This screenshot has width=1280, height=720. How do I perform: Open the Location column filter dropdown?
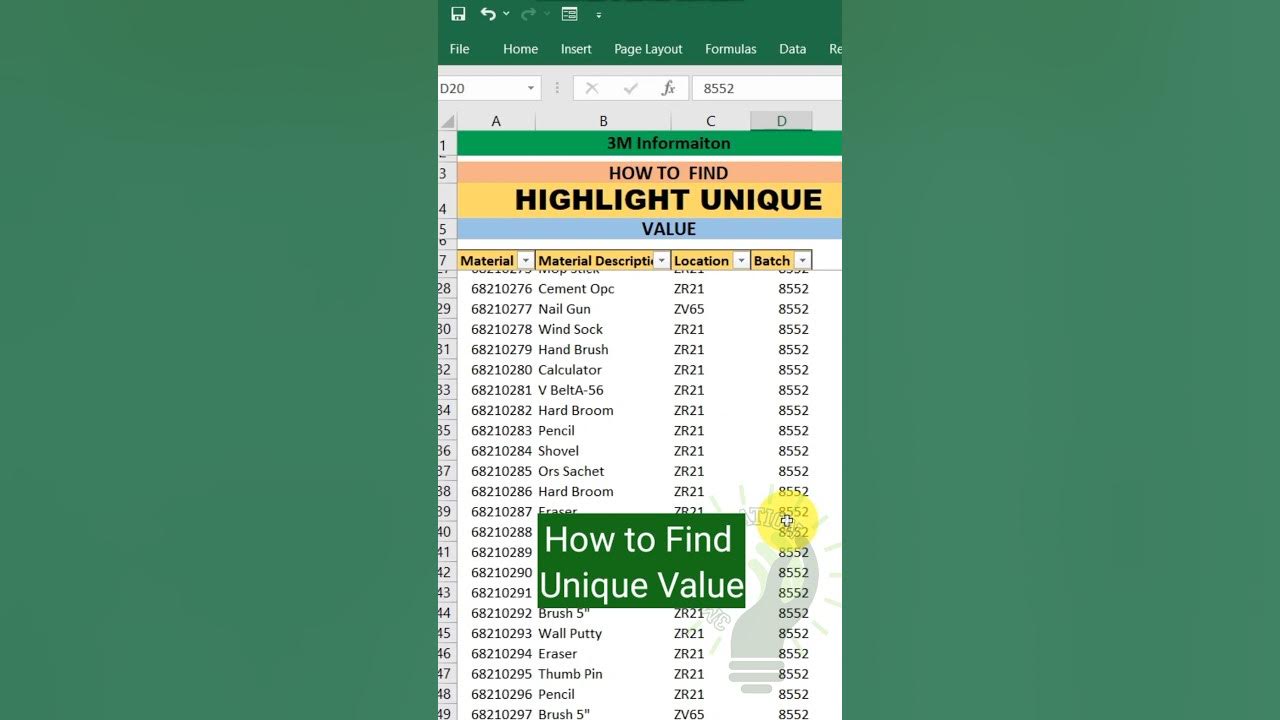click(741, 261)
